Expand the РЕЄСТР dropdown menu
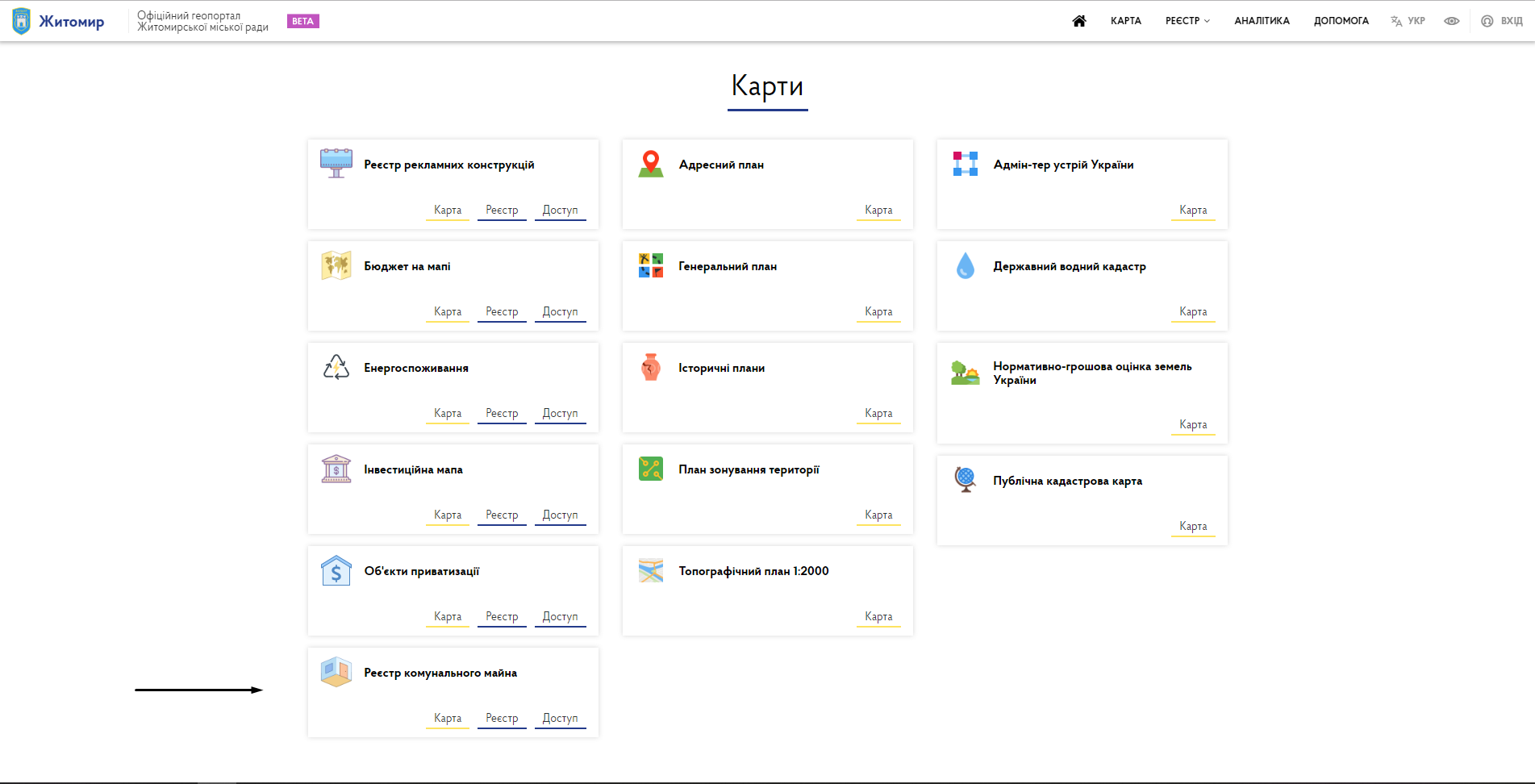This screenshot has width=1535, height=784. (1187, 21)
